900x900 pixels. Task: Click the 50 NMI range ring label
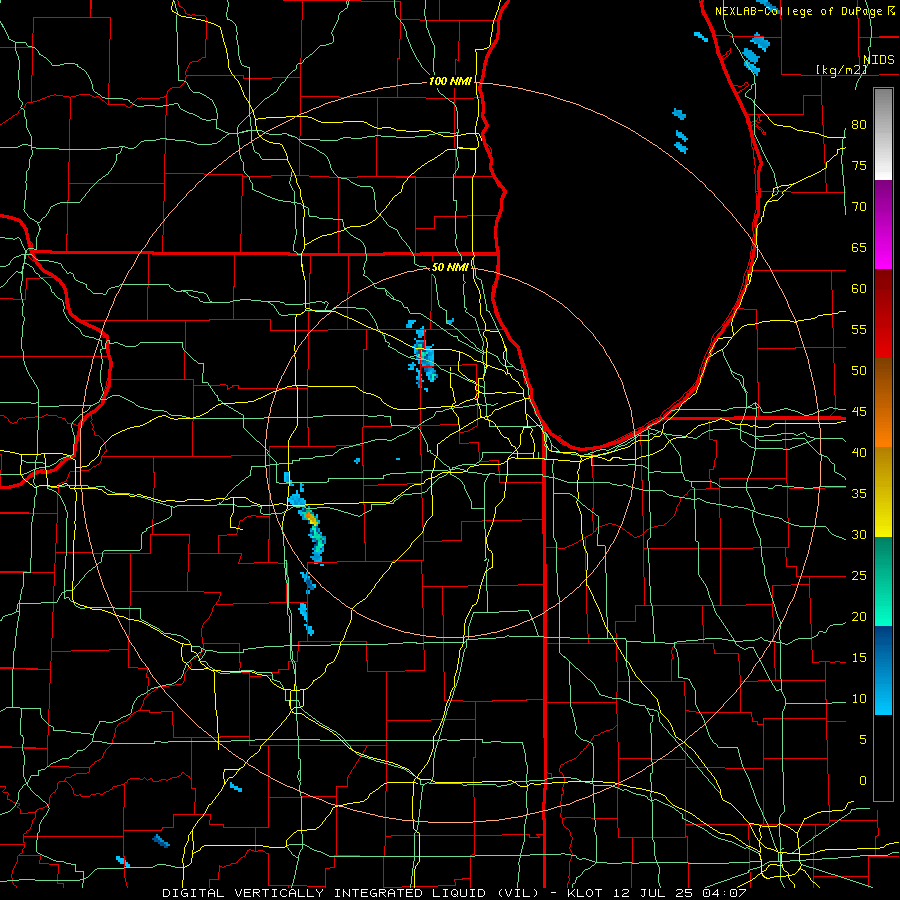(x=450, y=267)
